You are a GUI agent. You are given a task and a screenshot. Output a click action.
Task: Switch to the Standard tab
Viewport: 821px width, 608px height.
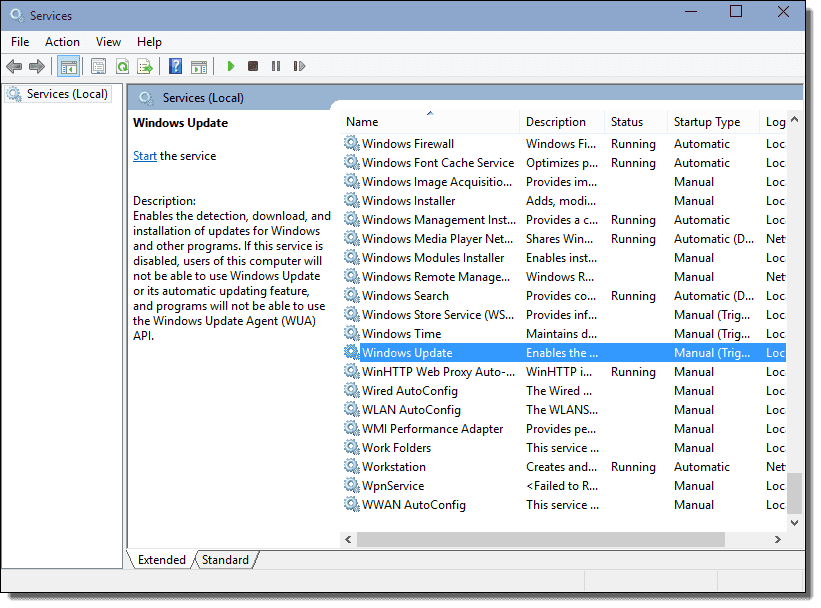coord(225,560)
